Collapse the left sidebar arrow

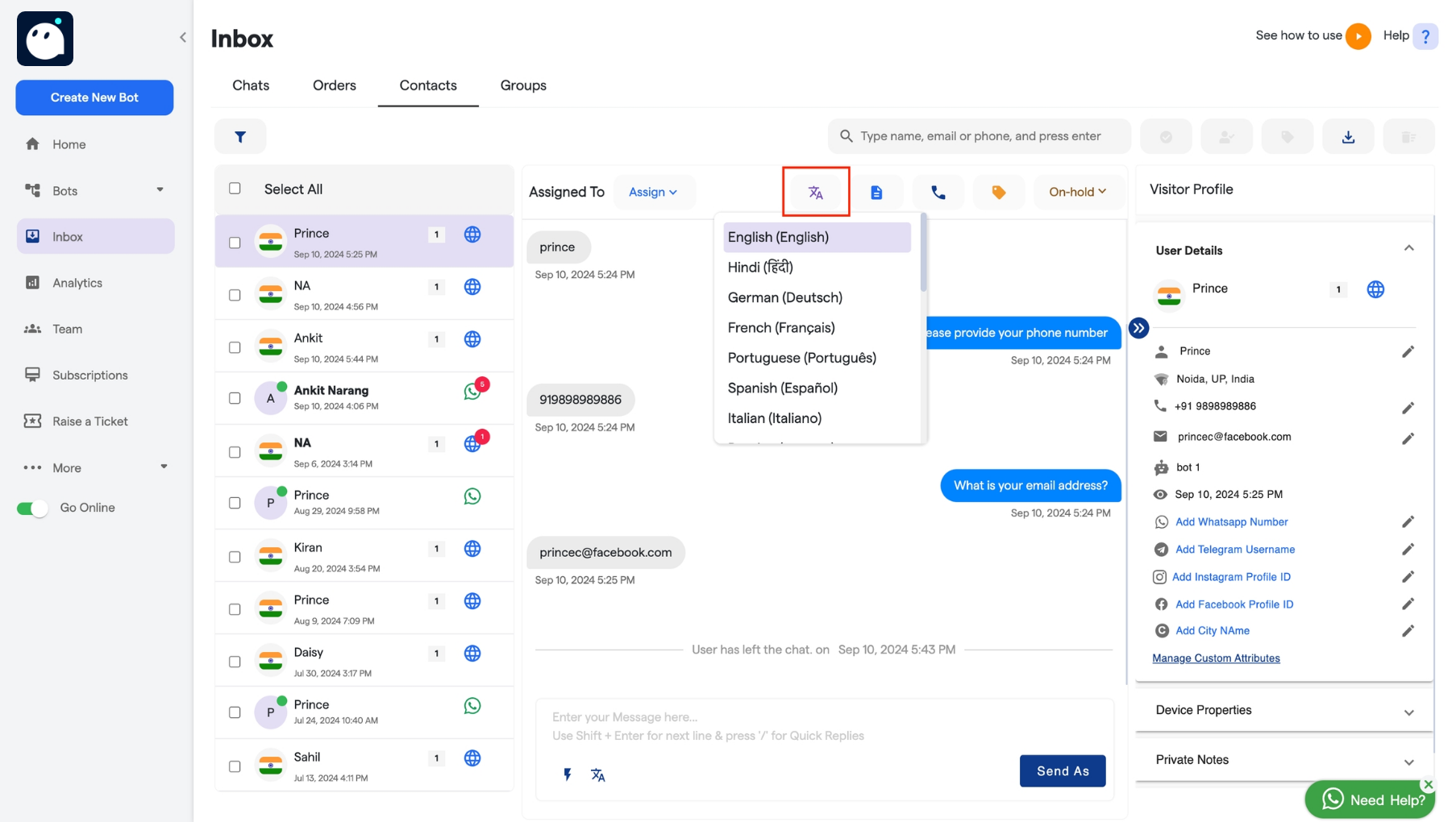click(183, 37)
